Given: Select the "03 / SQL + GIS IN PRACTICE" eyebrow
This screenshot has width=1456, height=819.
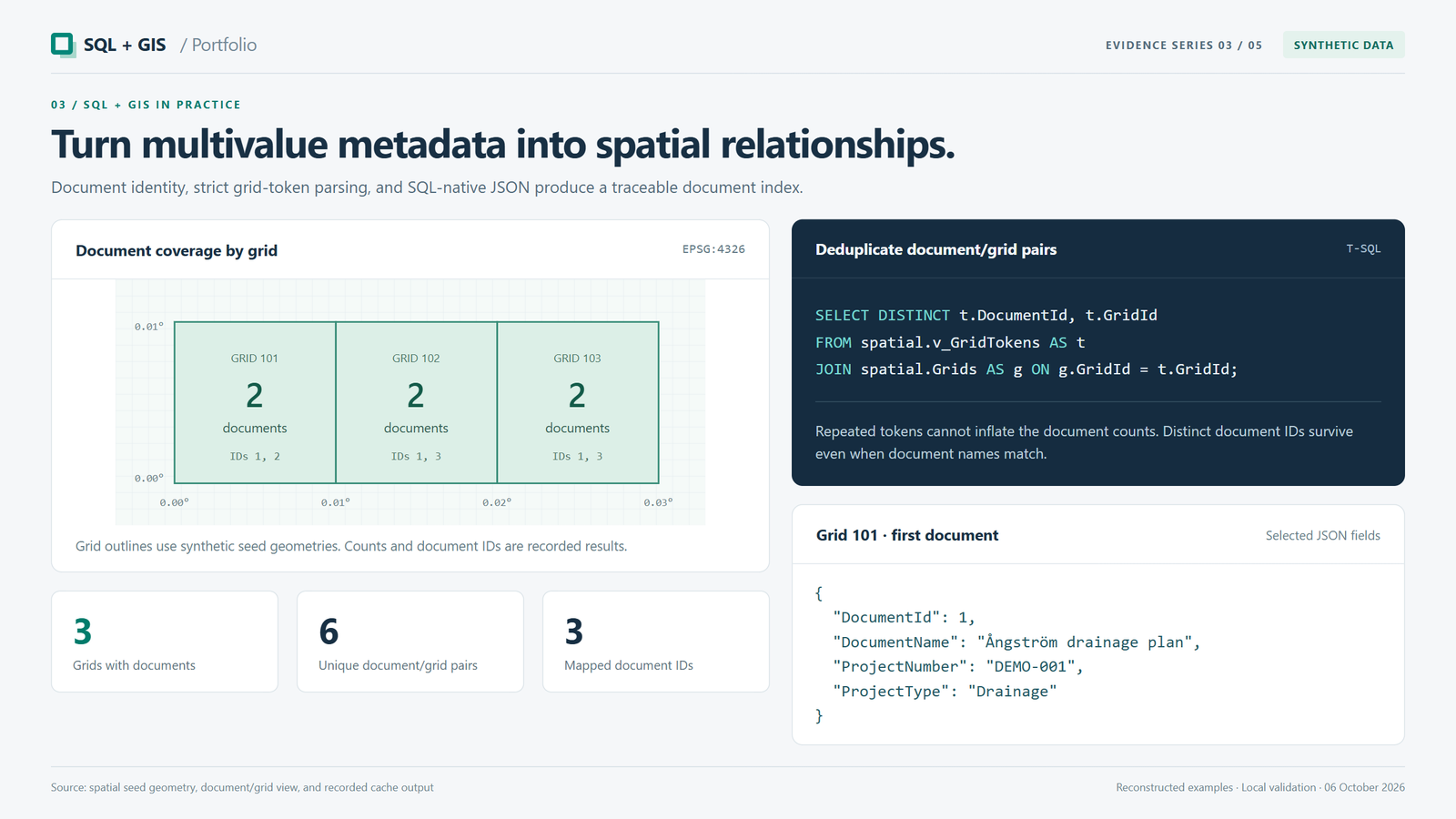Looking at the screenshot, I should [146, 105].
